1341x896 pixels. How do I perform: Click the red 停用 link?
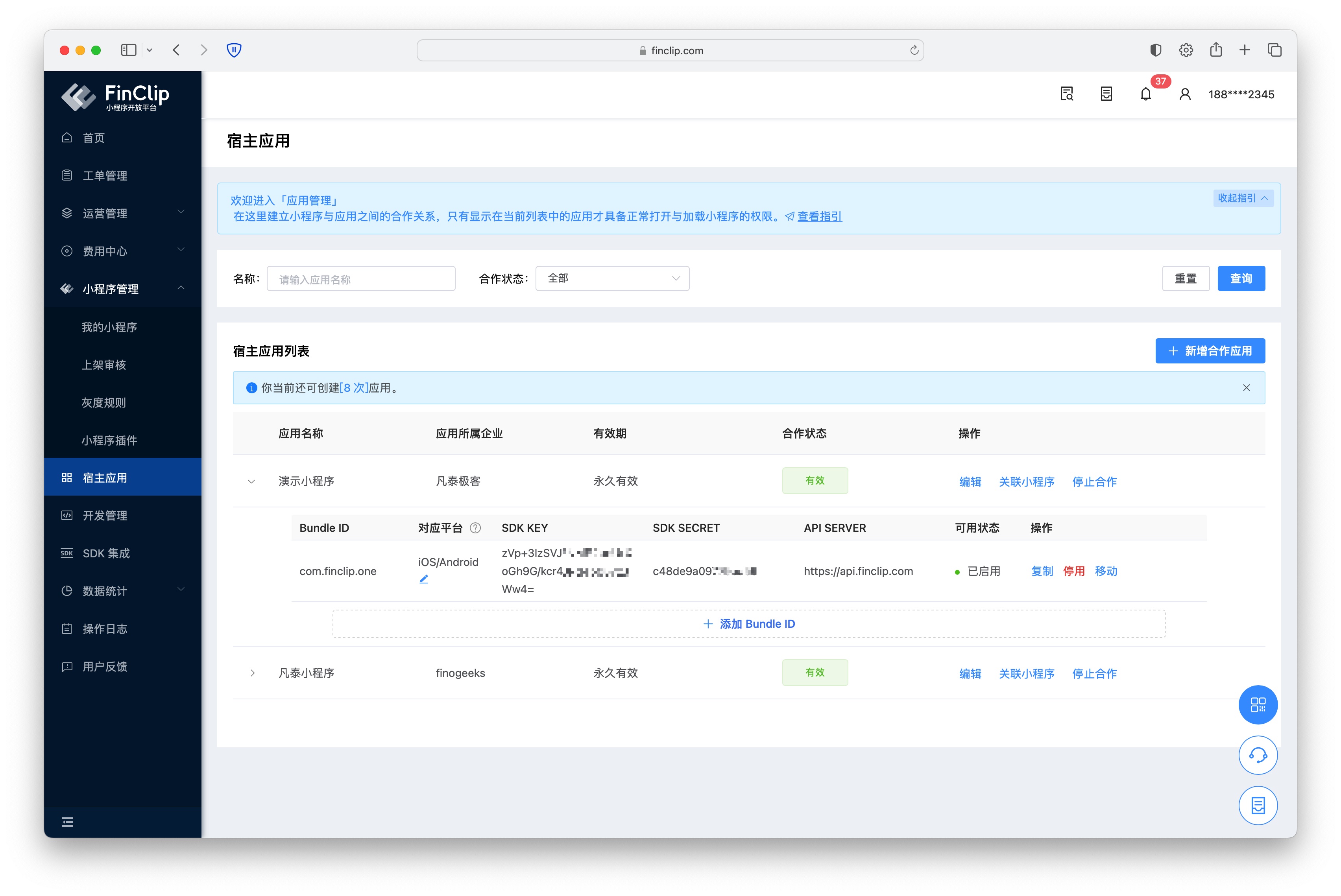point(1073,571)
